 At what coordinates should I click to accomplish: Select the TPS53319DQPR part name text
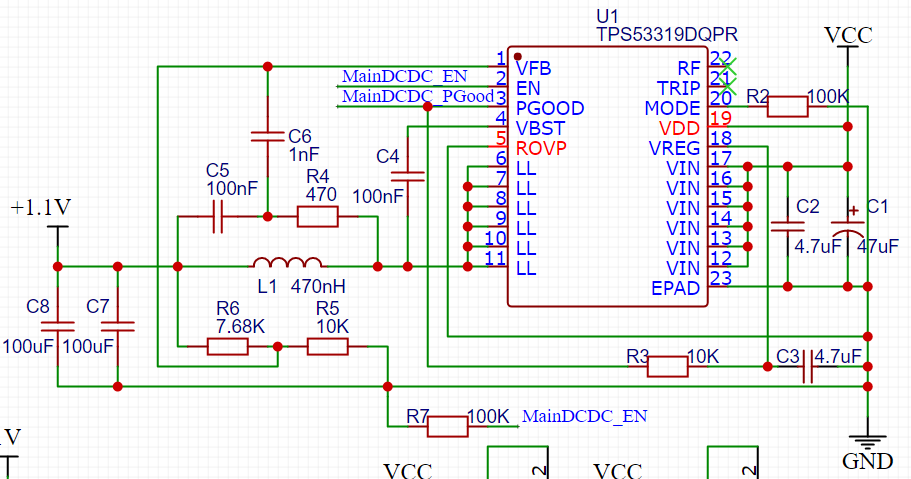(667, 34)
